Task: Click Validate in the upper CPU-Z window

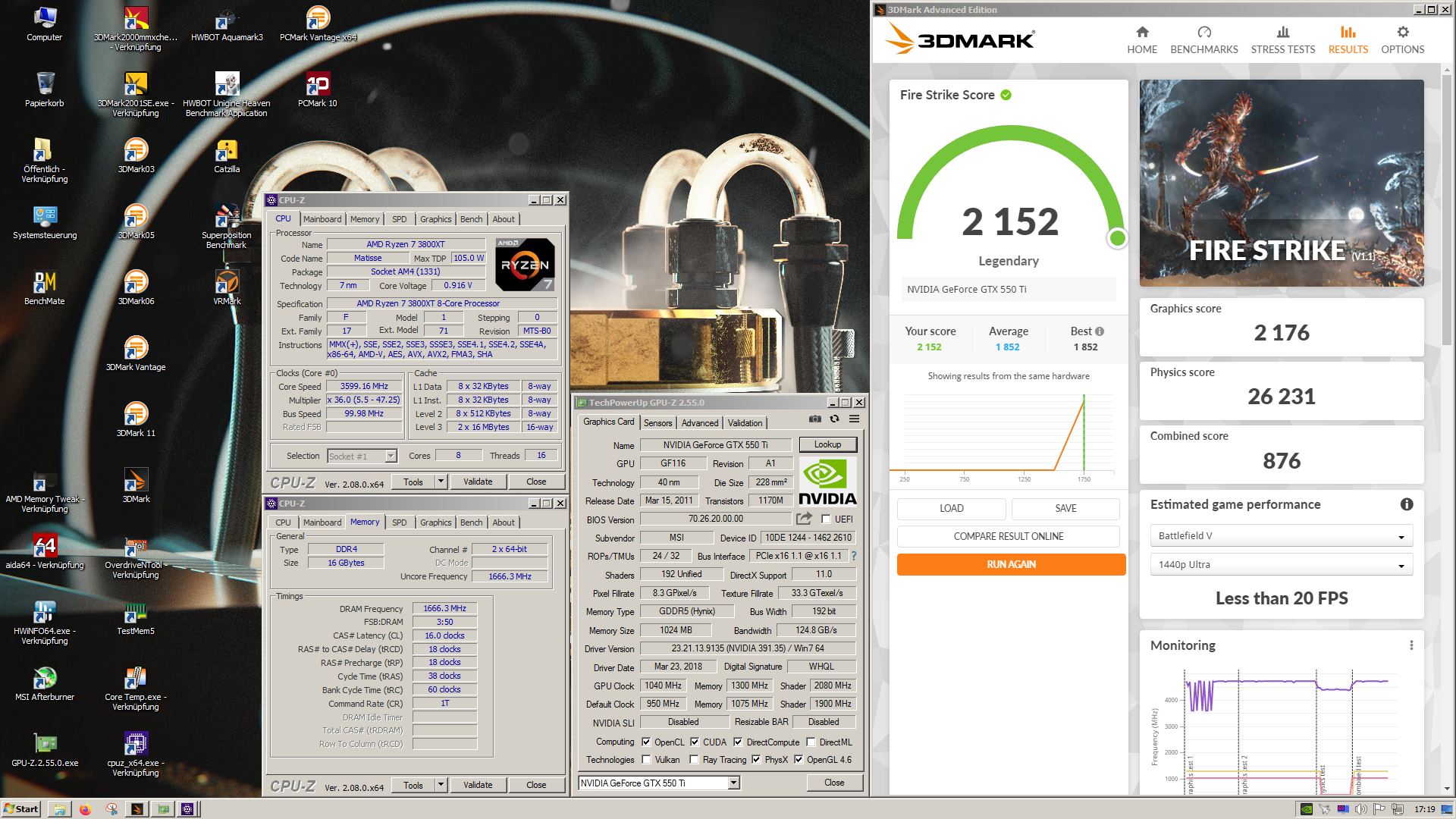Action: tap(478, 482)
